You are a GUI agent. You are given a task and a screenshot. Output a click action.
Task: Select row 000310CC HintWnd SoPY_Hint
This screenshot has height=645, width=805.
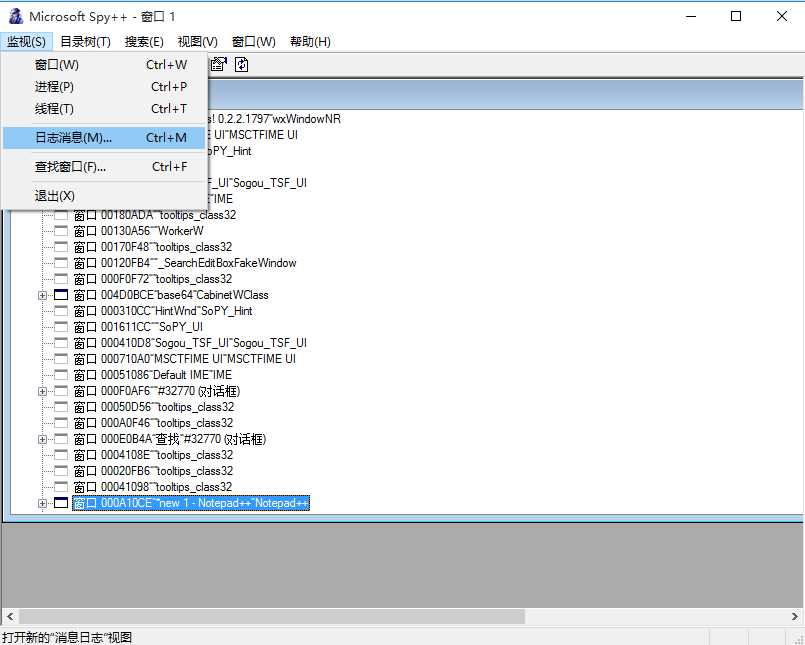click(163, 311)
